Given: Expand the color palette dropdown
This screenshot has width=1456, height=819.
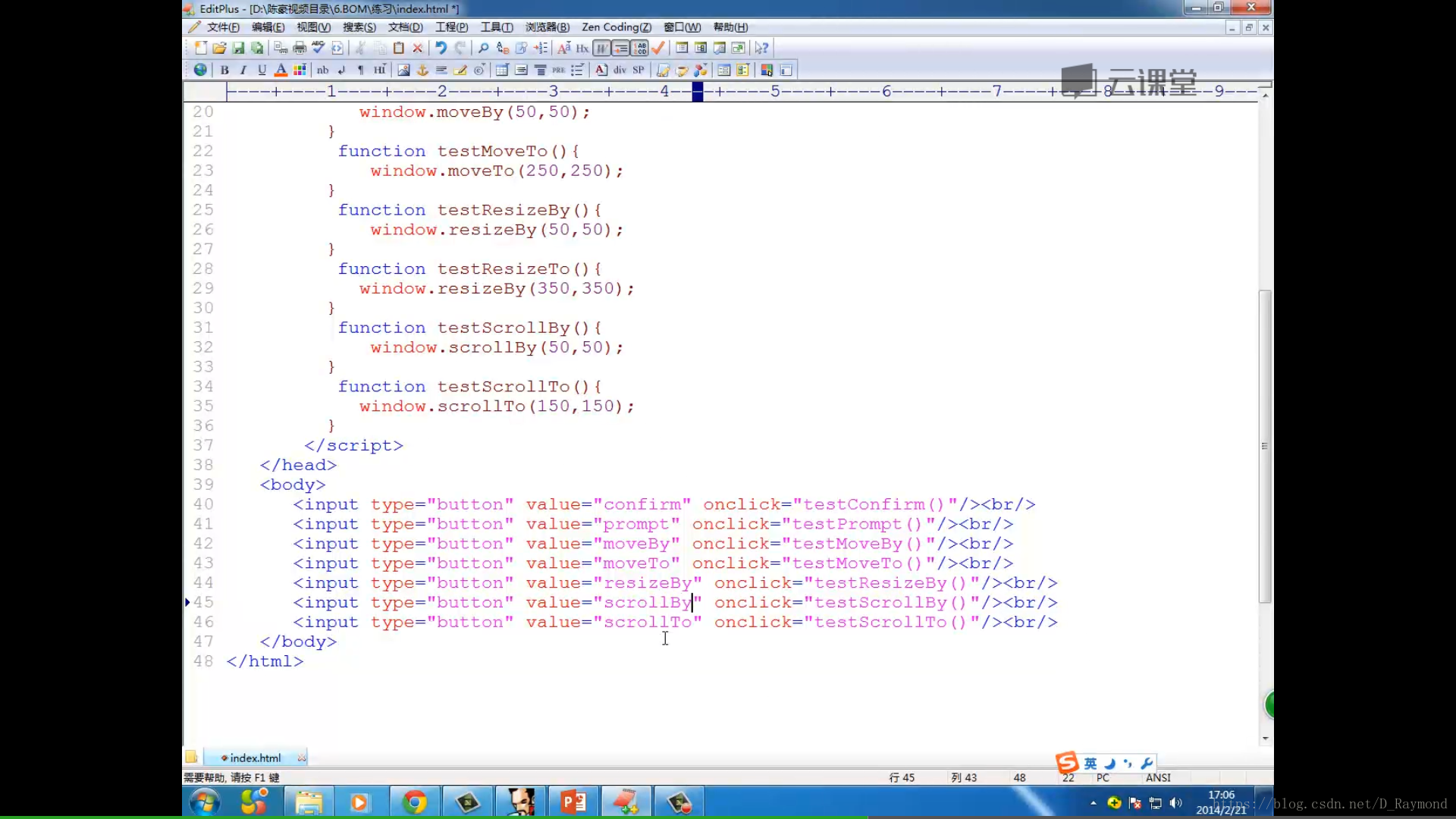Looking at the screenshot, I should pos(300,70).
